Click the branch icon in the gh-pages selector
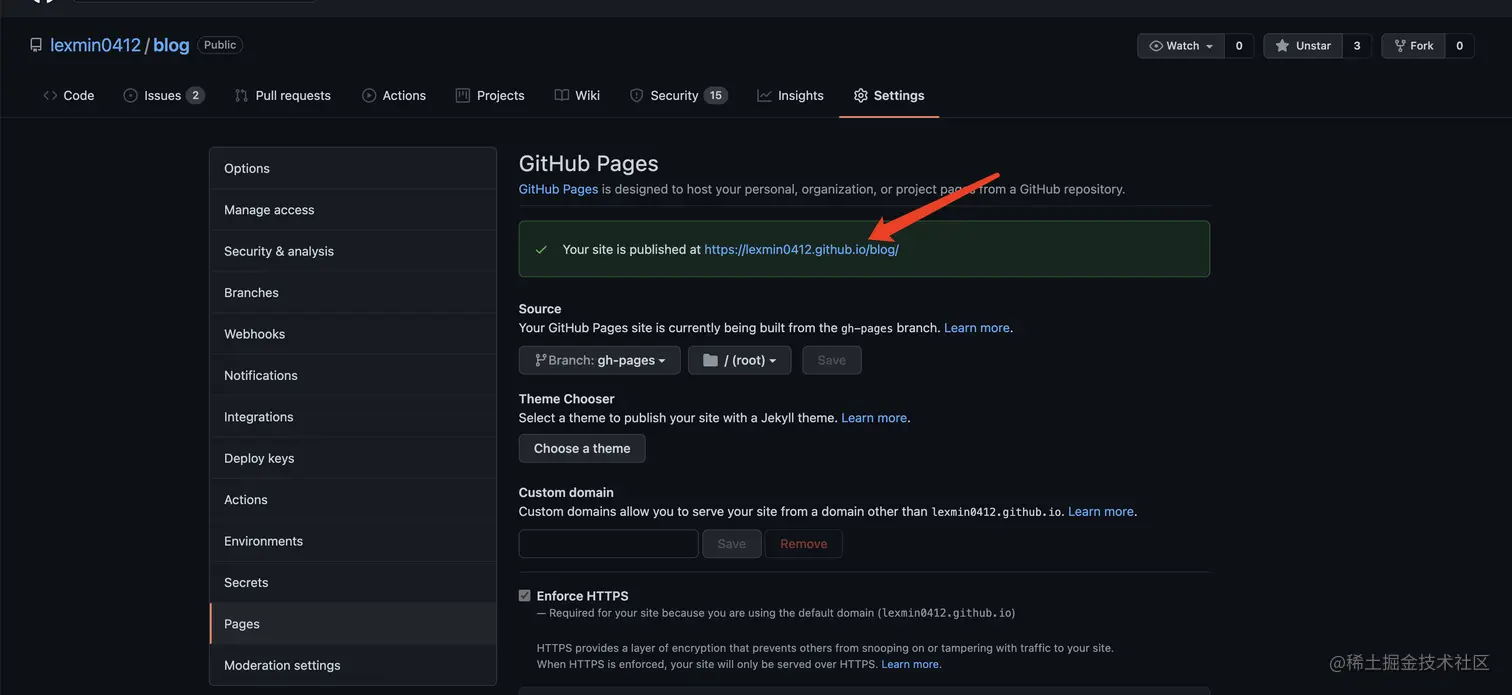Screen dimensions: 1512x695 pos(540,360)
